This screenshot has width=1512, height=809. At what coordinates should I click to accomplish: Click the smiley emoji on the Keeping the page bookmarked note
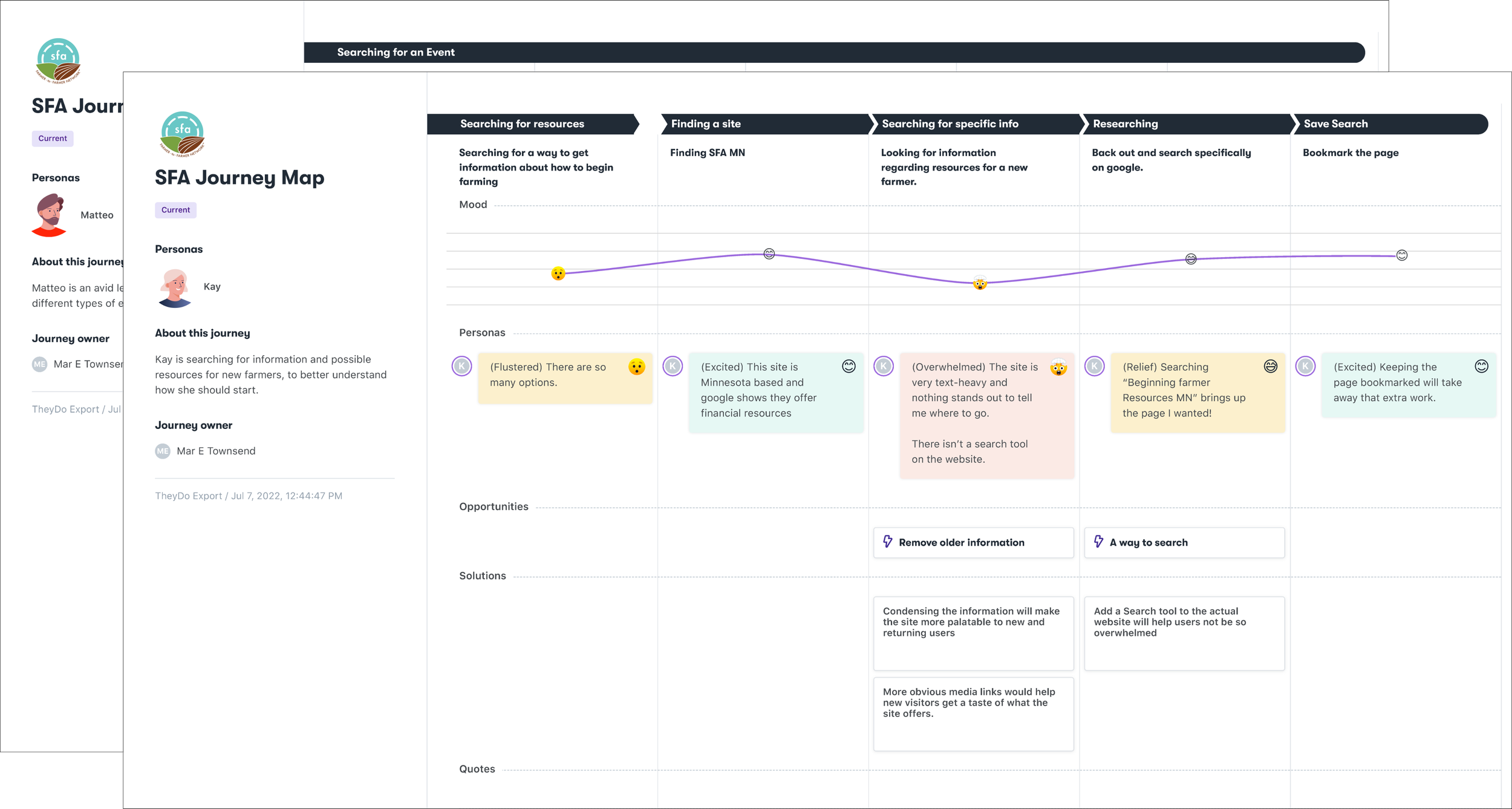tap(1481, 366)
